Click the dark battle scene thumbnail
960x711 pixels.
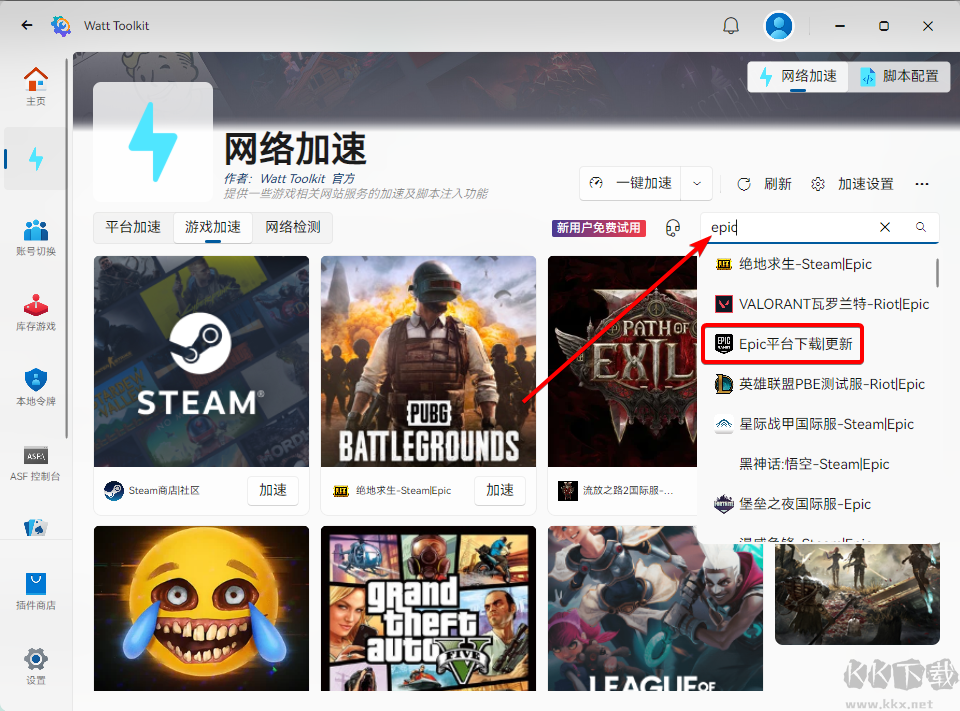click(x=857, y=594)
